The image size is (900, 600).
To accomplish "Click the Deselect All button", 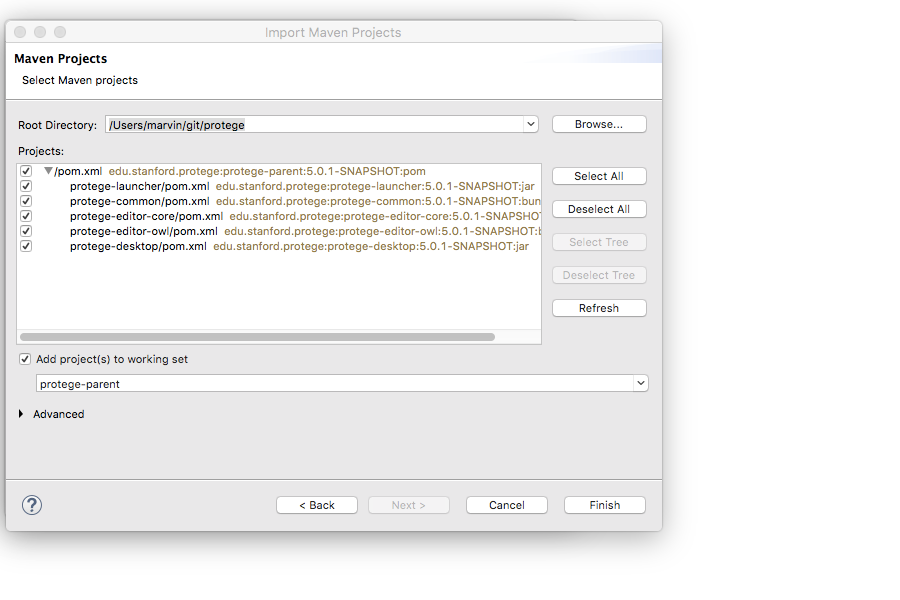I will coord(599,209).
